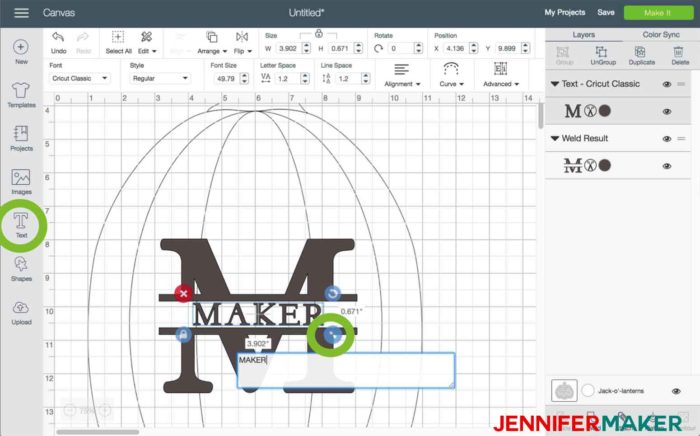Create a New project from sidebar
Viewport: 700px width, 436px height.
[21, 52]
